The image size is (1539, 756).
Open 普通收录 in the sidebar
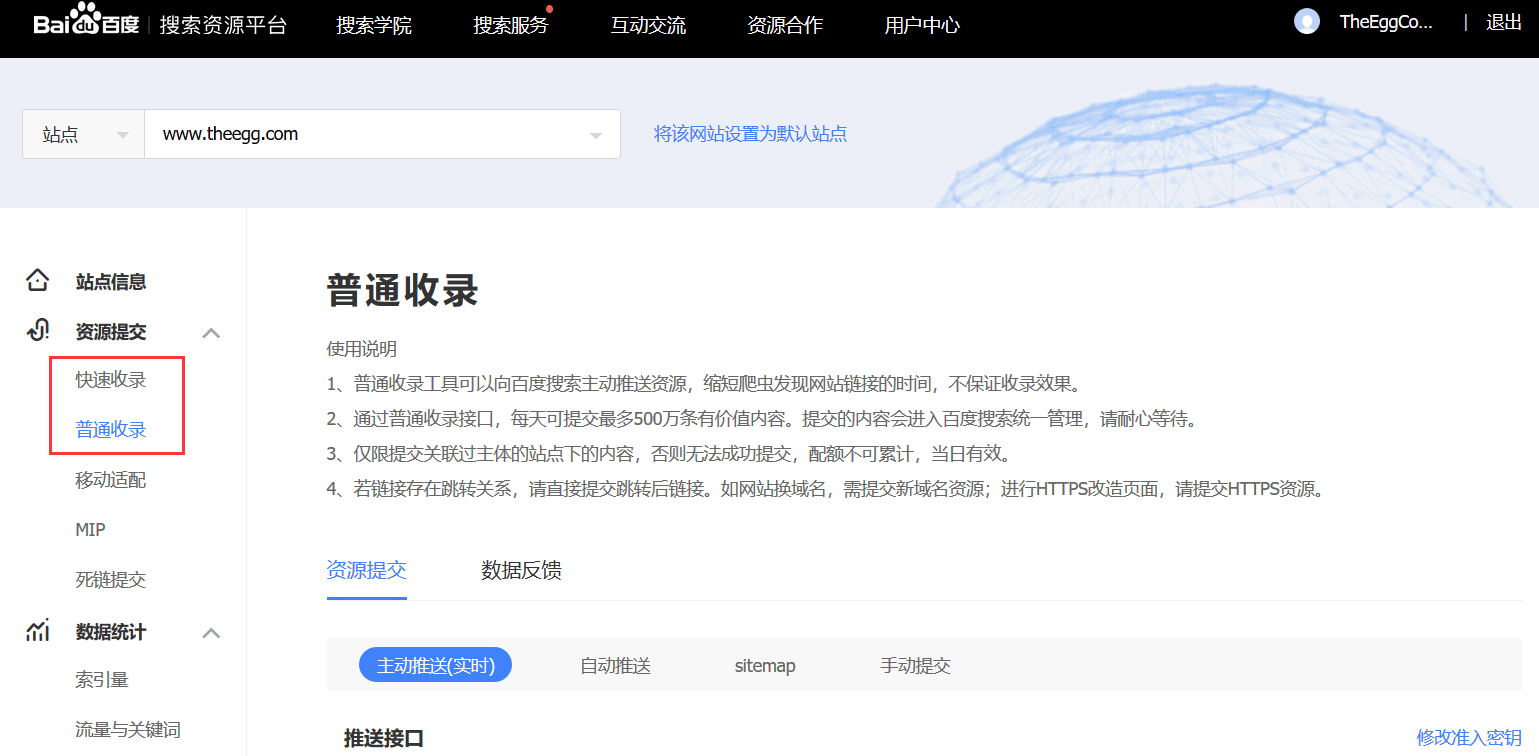111,430
